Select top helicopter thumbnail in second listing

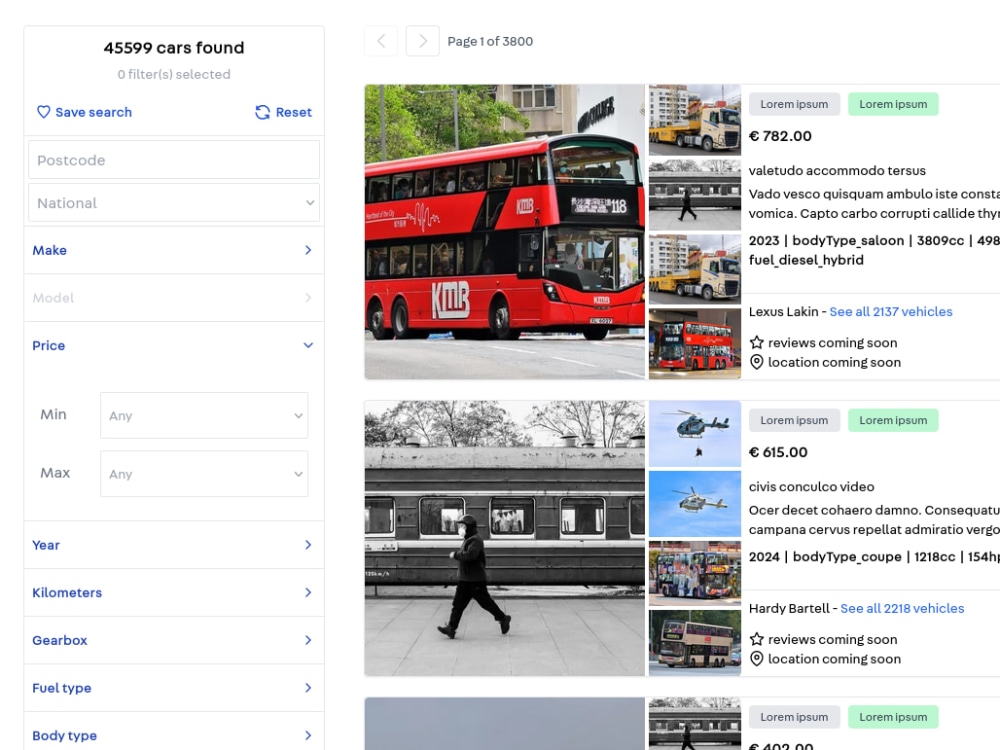695,434
